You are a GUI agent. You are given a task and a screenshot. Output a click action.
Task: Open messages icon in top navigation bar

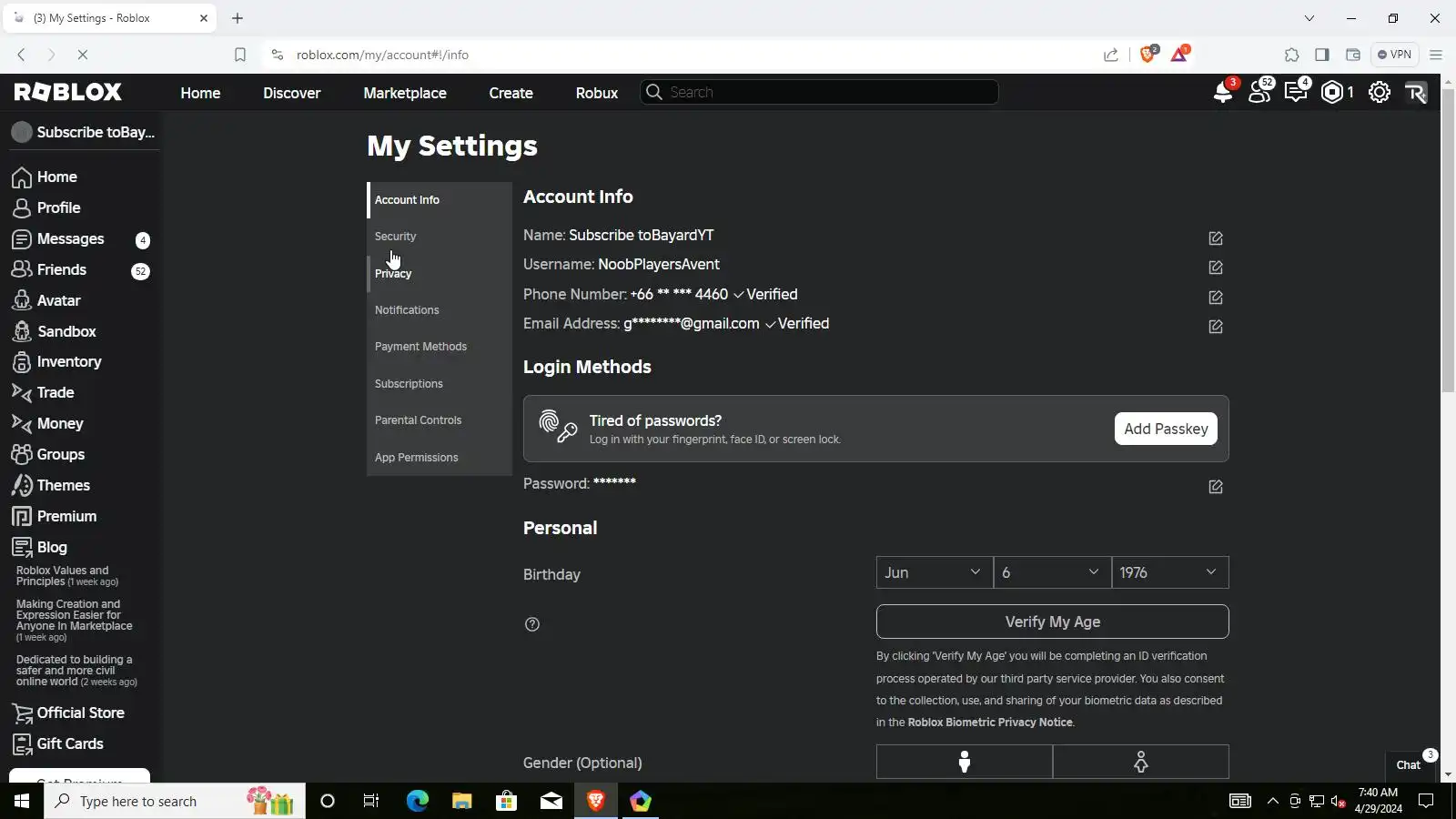click(x=1296, y=92)
